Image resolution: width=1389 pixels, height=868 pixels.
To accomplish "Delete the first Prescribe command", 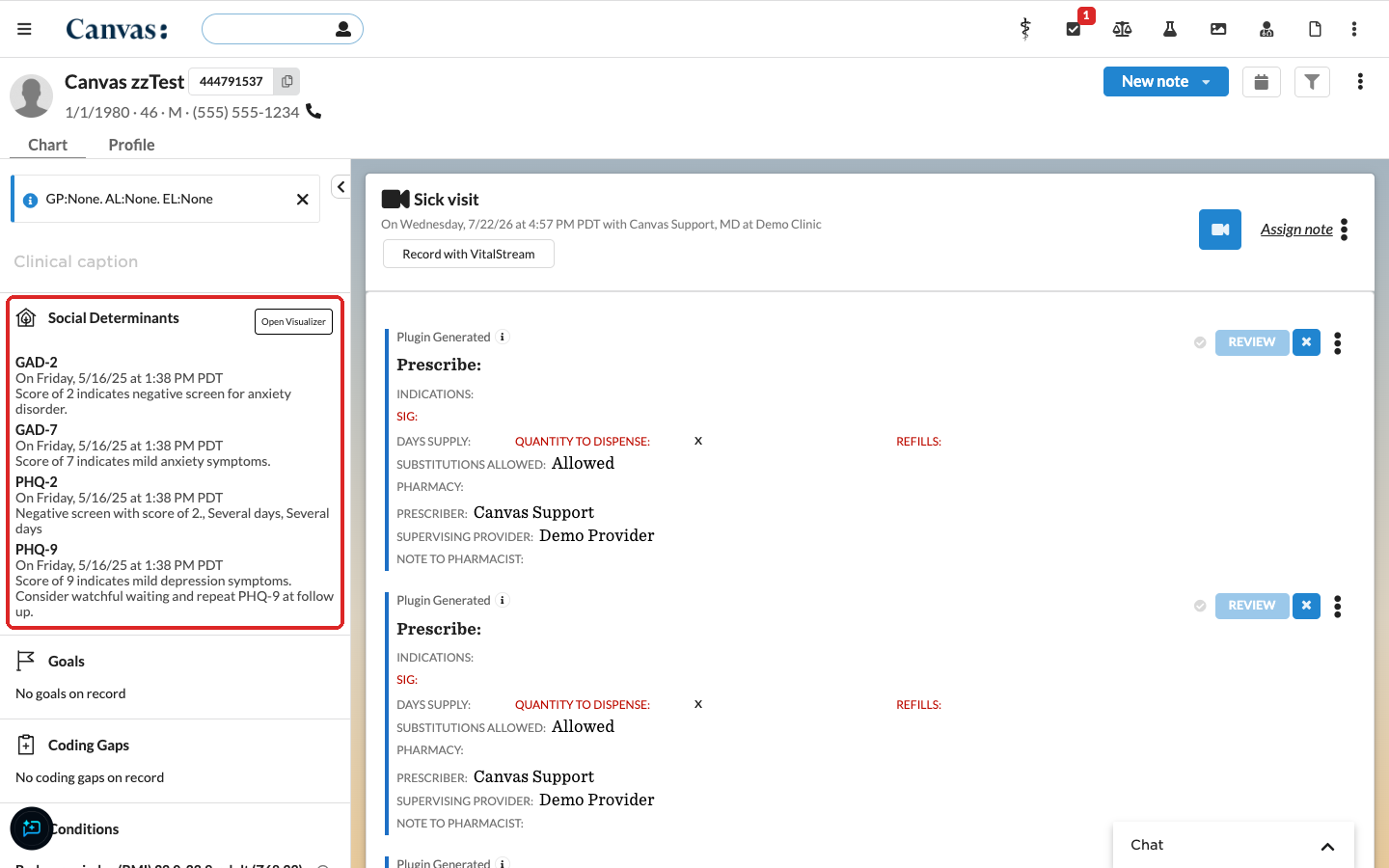I will pyautogui.click(x=1306, y=342).
